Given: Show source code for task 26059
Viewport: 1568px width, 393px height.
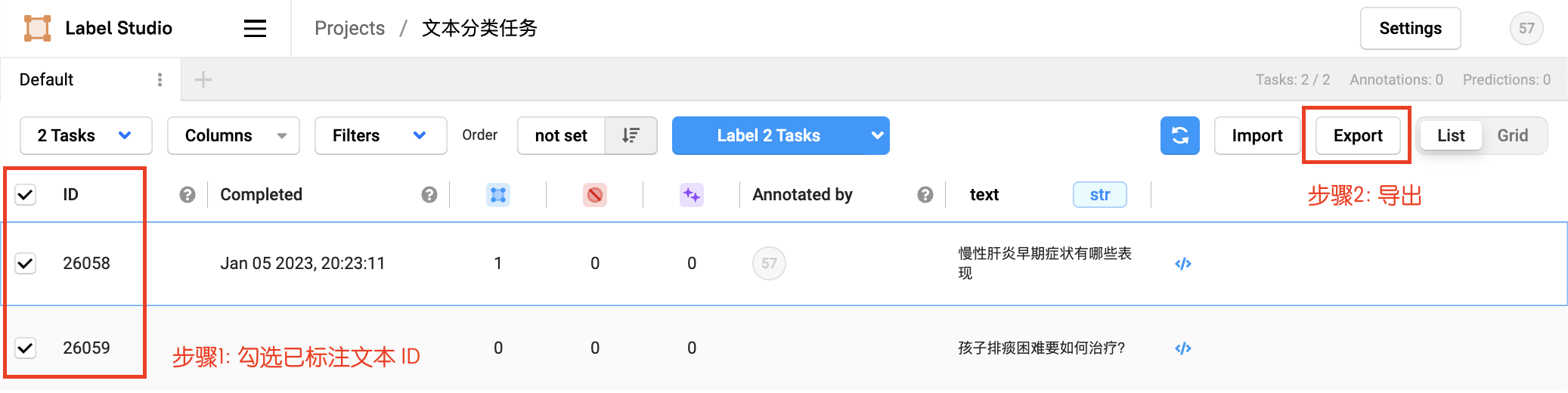Looking at the screenshot, I should (x=1183, y=348).
